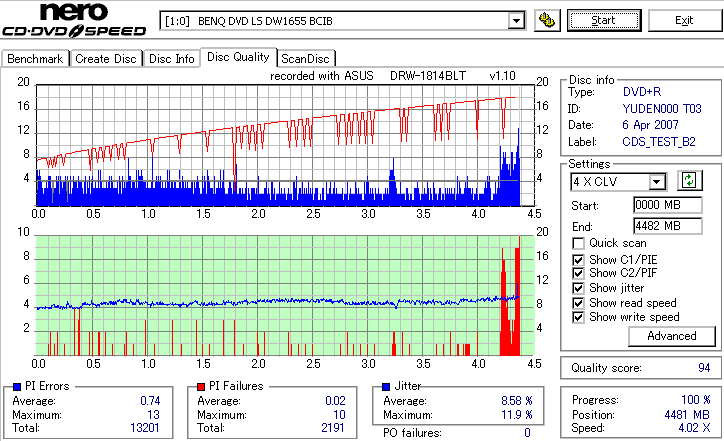Open the Create Disc tab
Screen dimensions: 724x441
coord(106,59)
